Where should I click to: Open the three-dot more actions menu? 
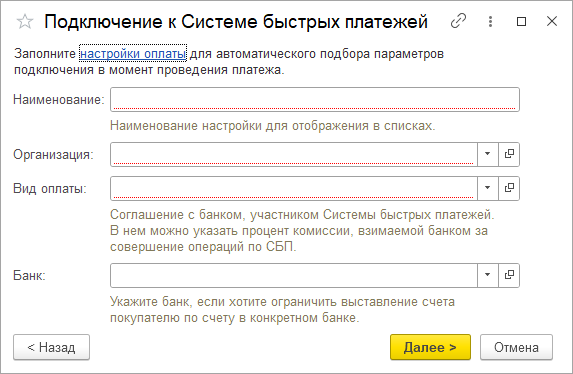click(490, 21)
